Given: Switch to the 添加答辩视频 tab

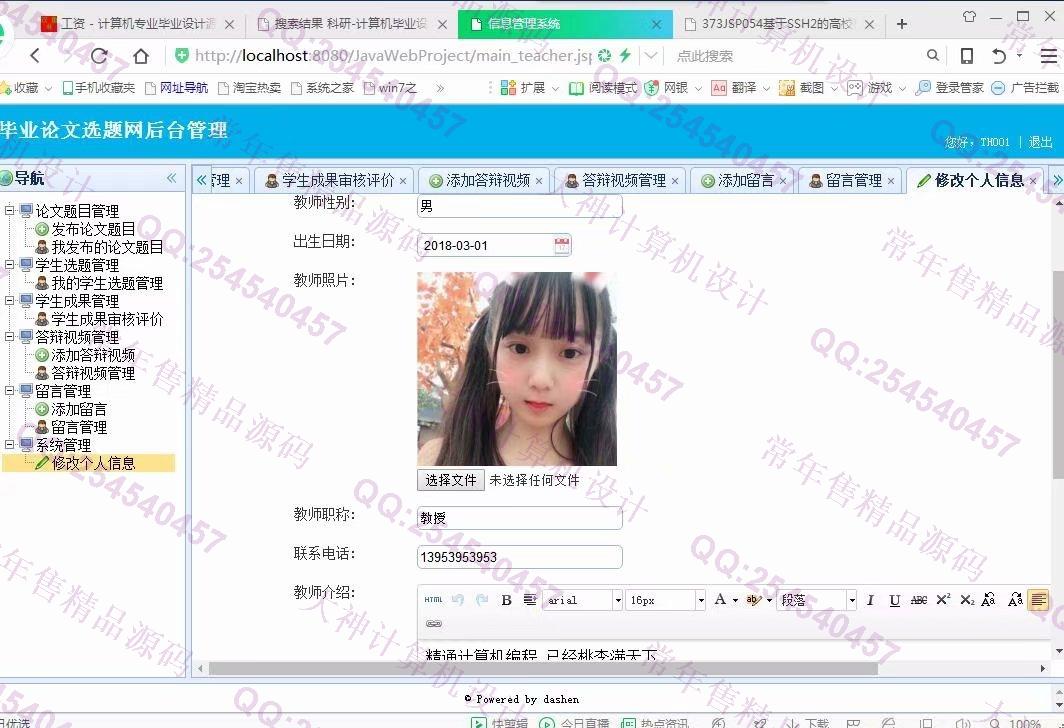Looking at the screenshot, I should coord(486,180).
